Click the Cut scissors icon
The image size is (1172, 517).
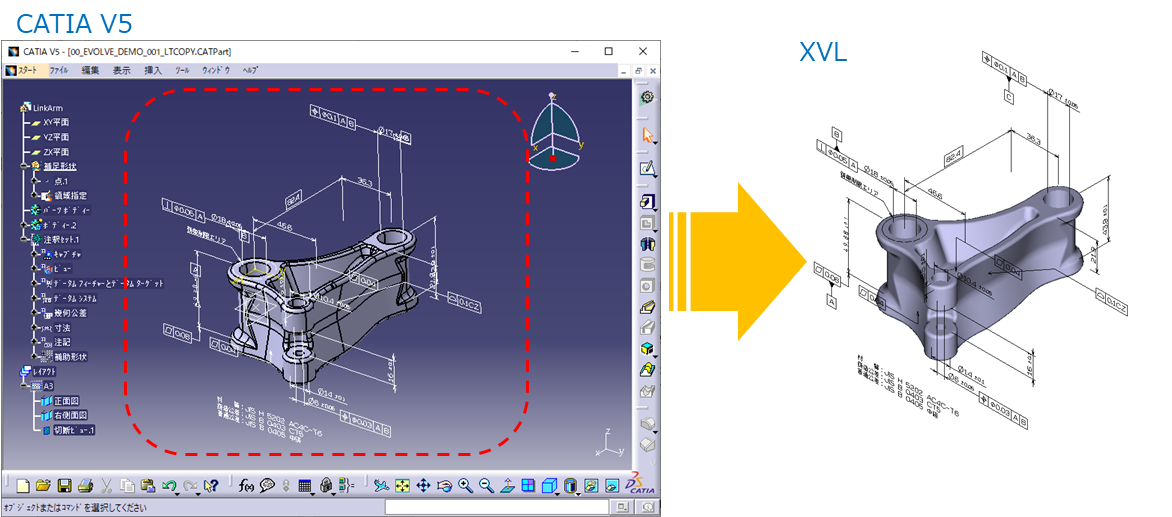106,486
